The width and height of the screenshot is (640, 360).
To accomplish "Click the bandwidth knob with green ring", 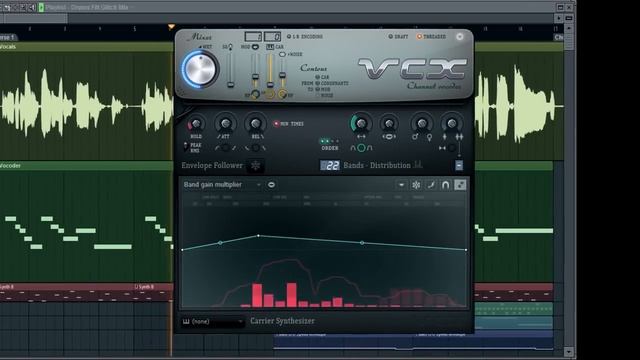I will coord(361,123).
